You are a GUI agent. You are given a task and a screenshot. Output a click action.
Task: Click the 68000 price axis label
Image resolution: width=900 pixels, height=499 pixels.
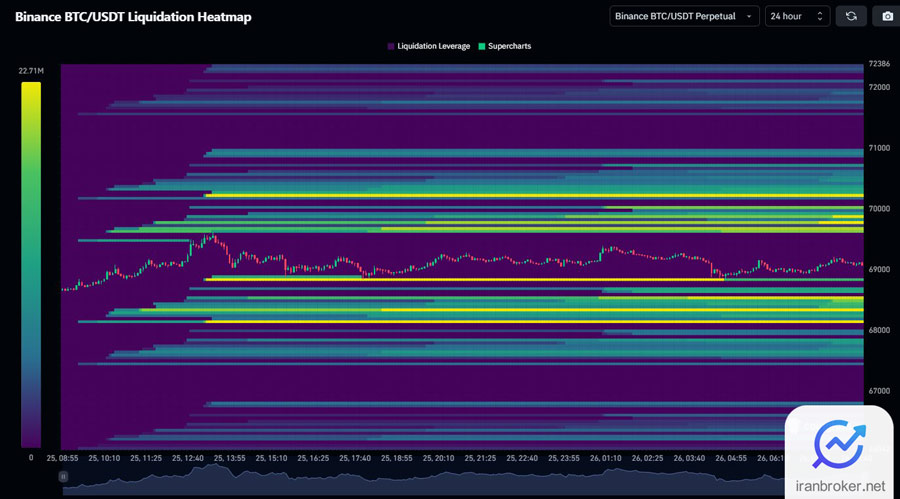click(879, 330)
